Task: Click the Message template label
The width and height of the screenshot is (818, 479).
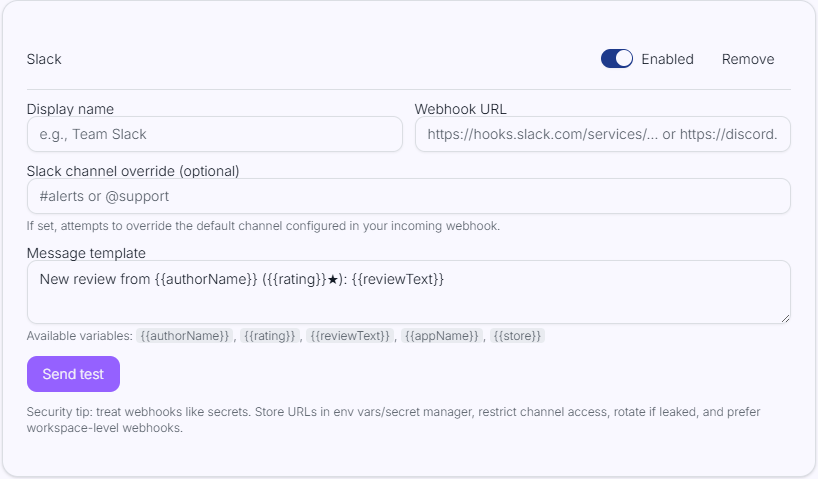Action: click(86, 253)
